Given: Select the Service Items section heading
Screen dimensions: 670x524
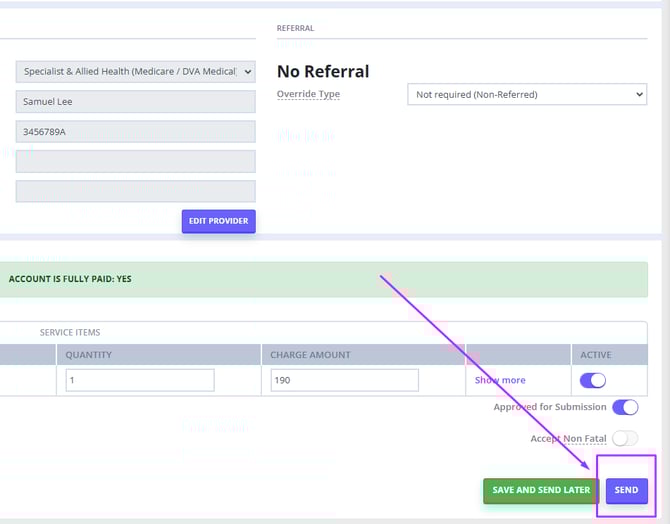Looking at the screenshot, I should coord(70,332).
